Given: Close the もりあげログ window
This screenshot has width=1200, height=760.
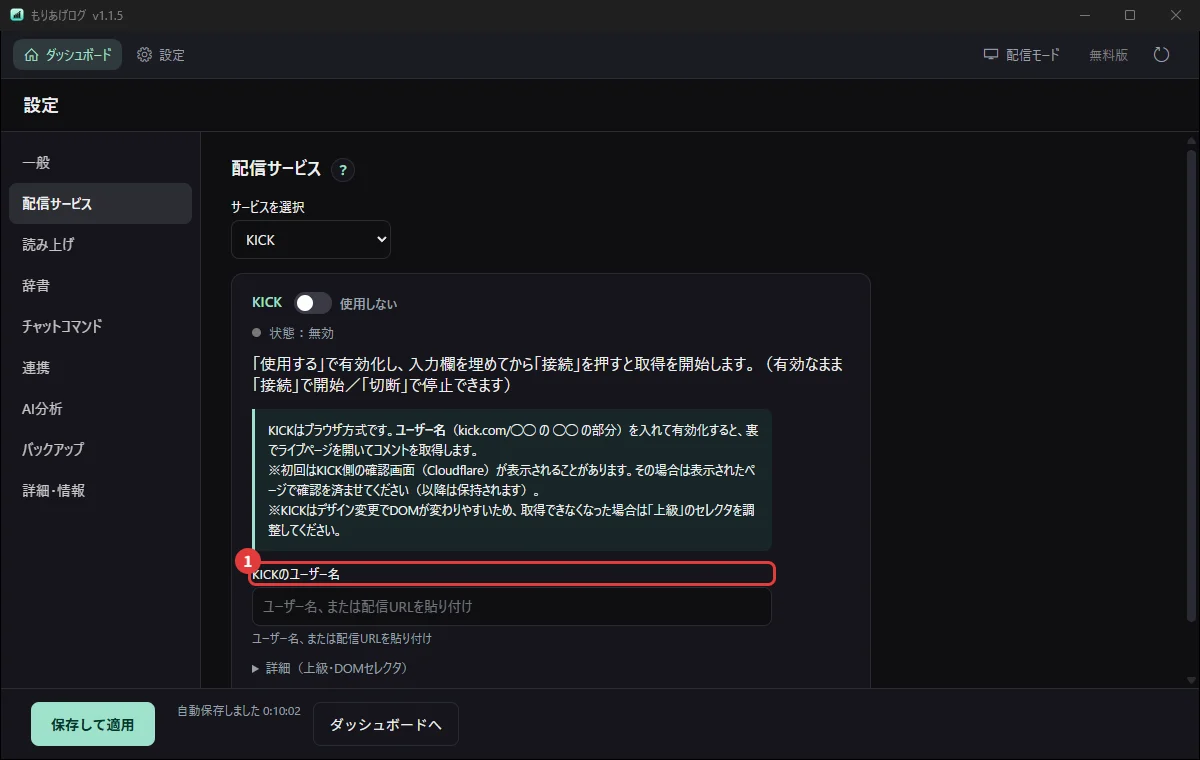Looking at the screenshot, I should pos(1176,15).
